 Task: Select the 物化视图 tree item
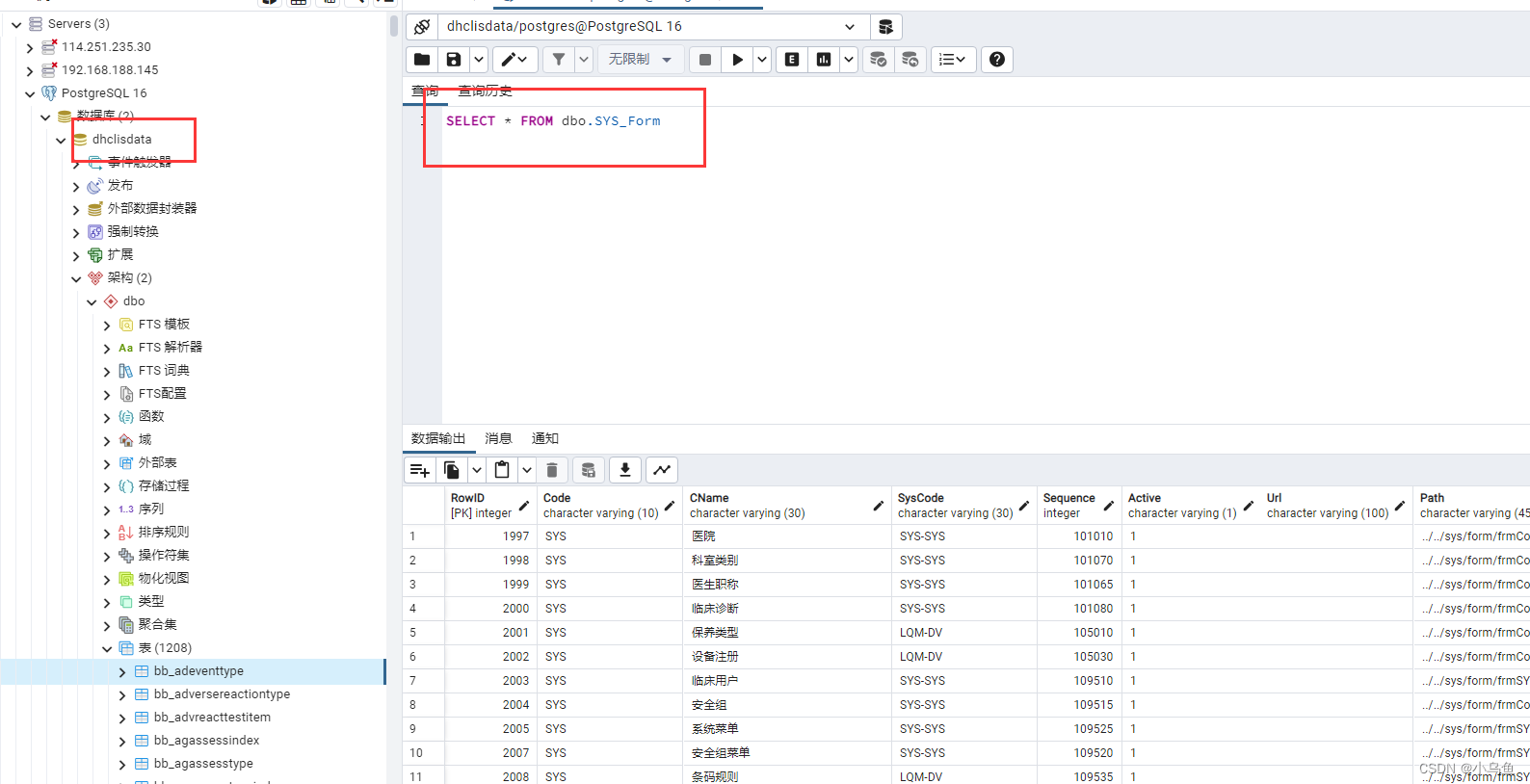tap(164, 579)
